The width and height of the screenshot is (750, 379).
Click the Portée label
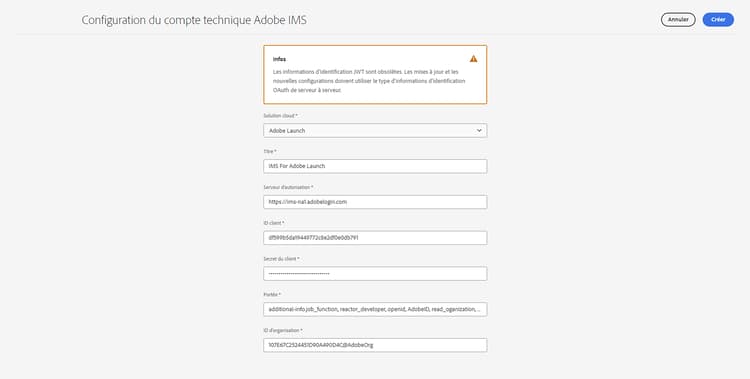pyautogui.click(x=272, y=295)
